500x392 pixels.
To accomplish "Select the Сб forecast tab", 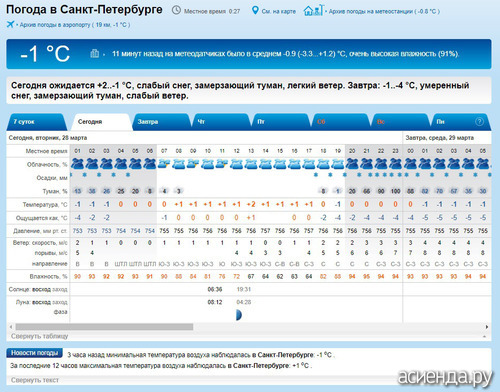I will tap(341, 122).
